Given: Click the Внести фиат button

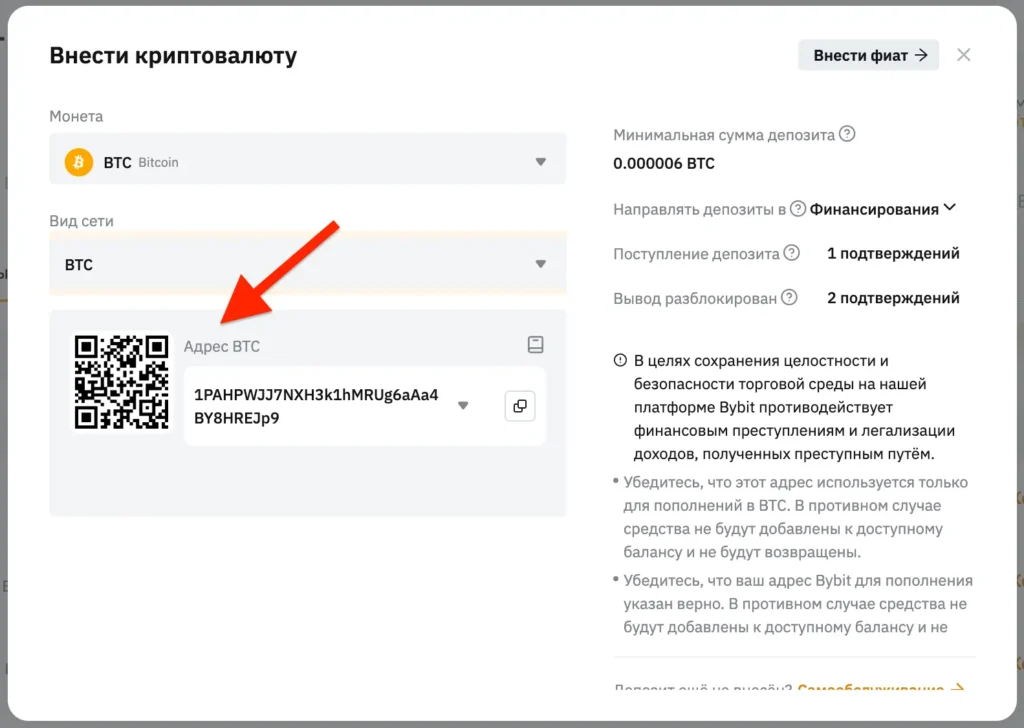Looking at the screenshot, I should point(869,55).
